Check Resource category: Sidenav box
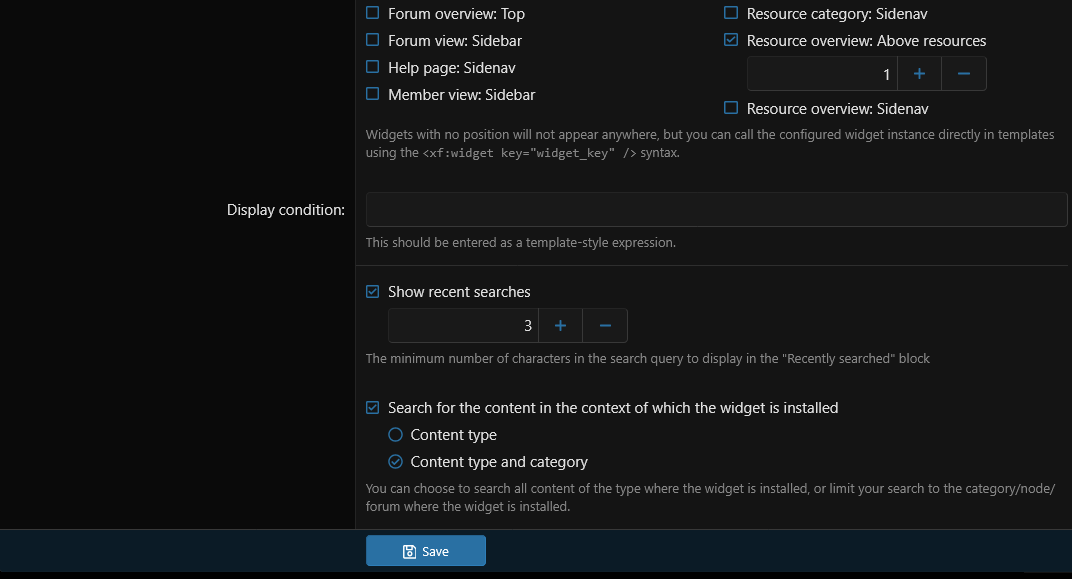 click(731, 13)
